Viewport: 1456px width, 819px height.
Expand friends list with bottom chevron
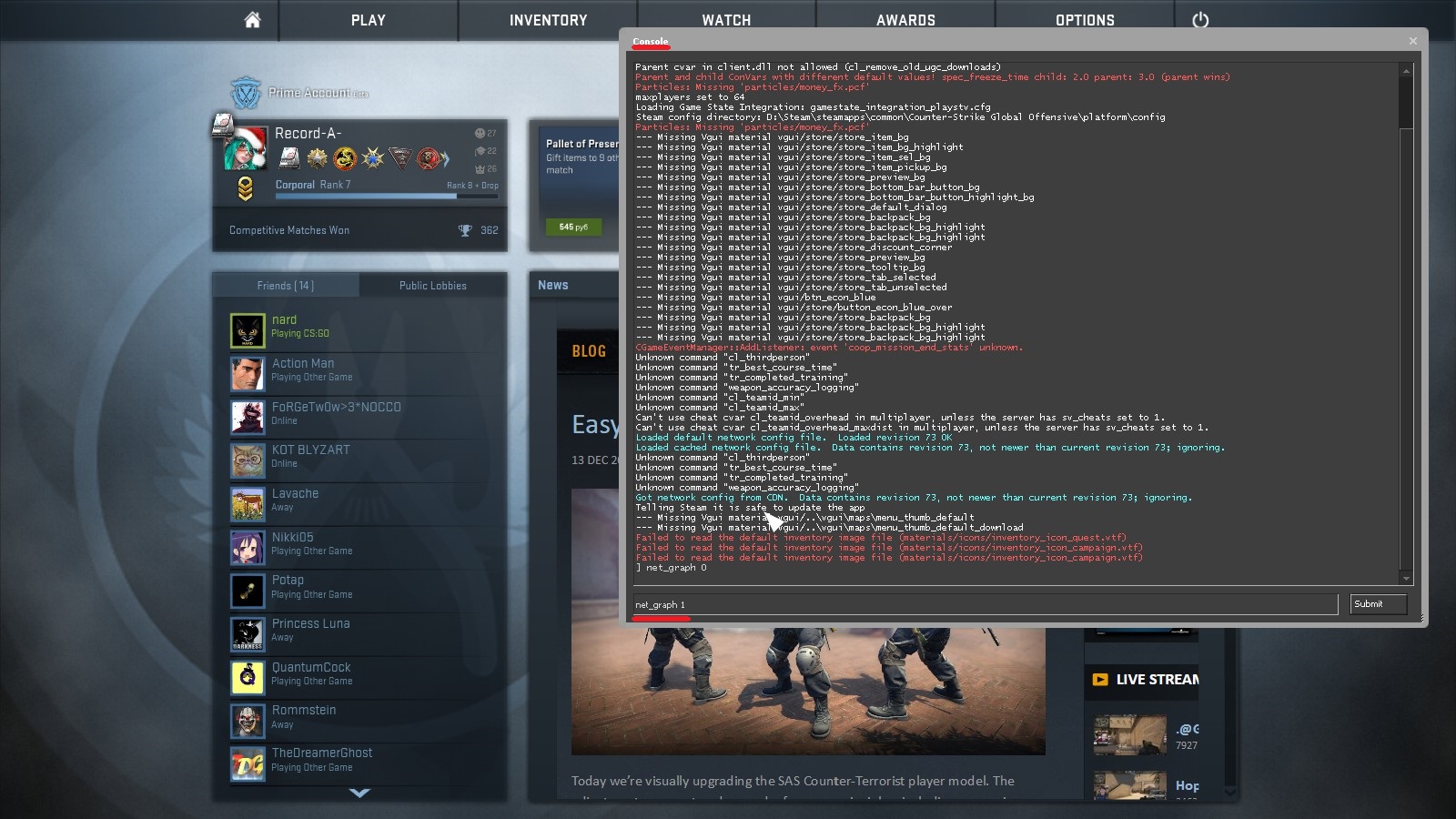click(359, 794)
